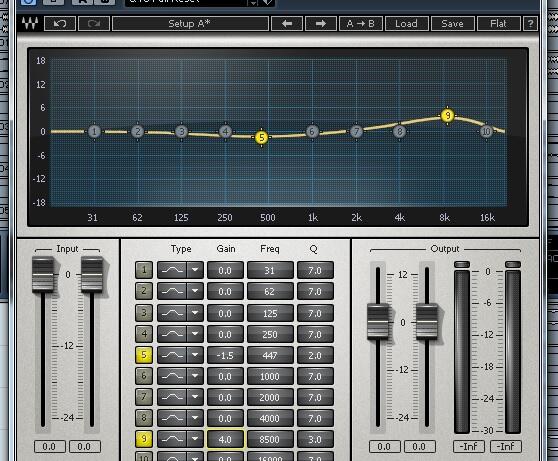Screen dimensions: 558x461
Task: Toggle band 7 on/off button
Action: click(x=144, y=397)
